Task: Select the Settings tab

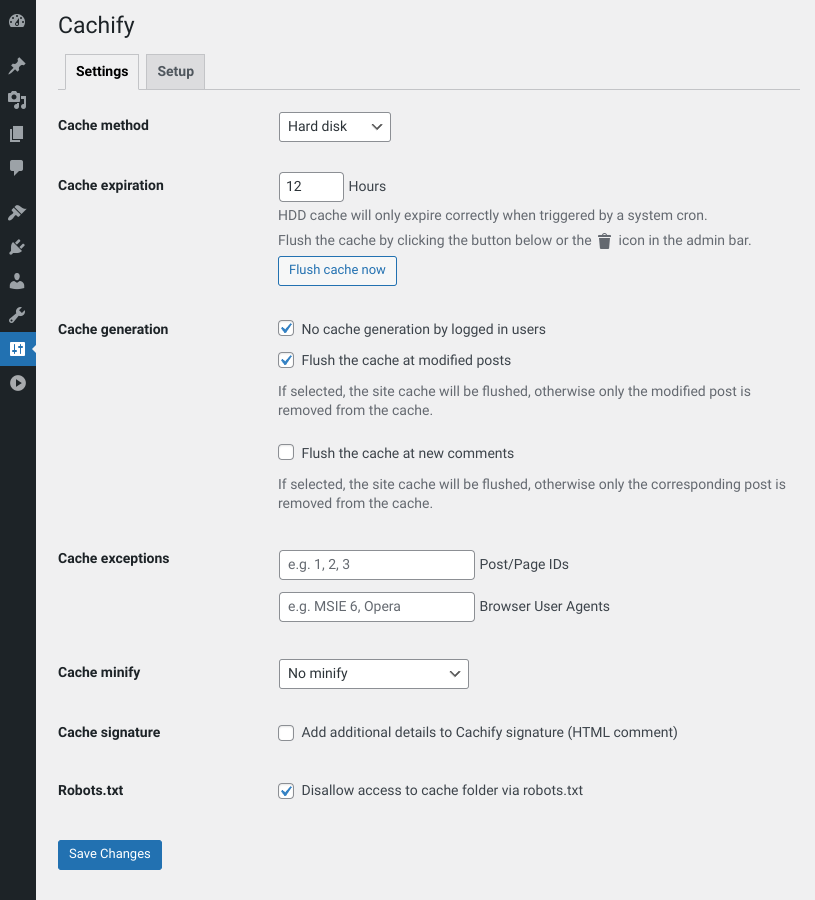Action: click(101, 71)
